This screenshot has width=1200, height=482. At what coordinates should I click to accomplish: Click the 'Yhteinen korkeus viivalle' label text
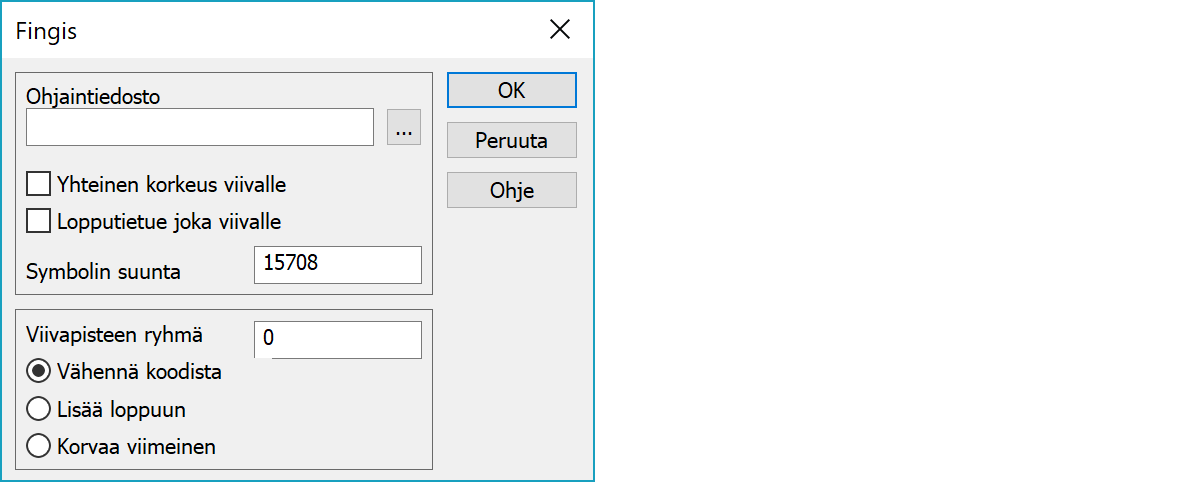[x=172, y=185]
